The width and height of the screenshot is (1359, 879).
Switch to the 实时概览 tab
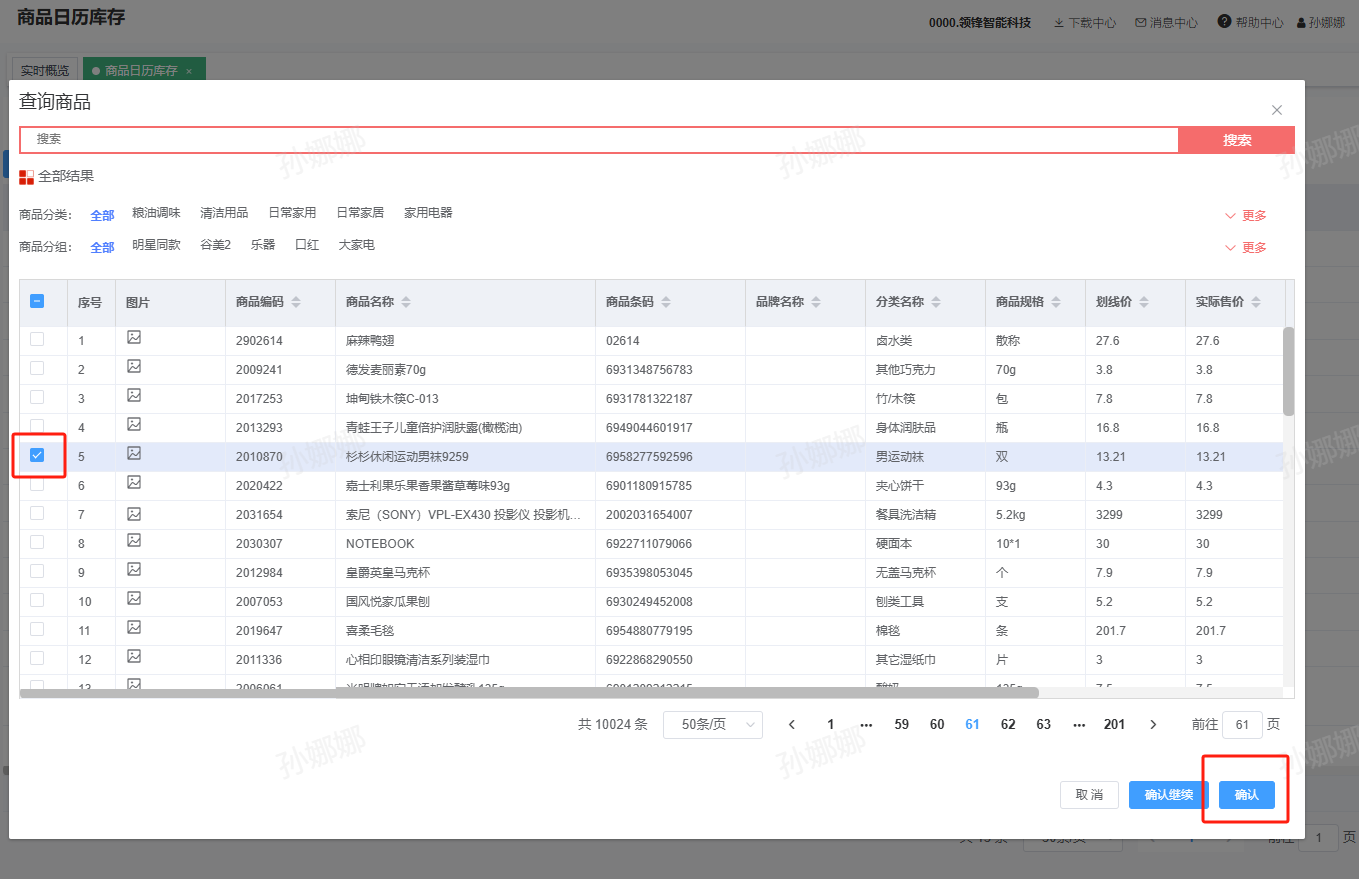point(45,71)
